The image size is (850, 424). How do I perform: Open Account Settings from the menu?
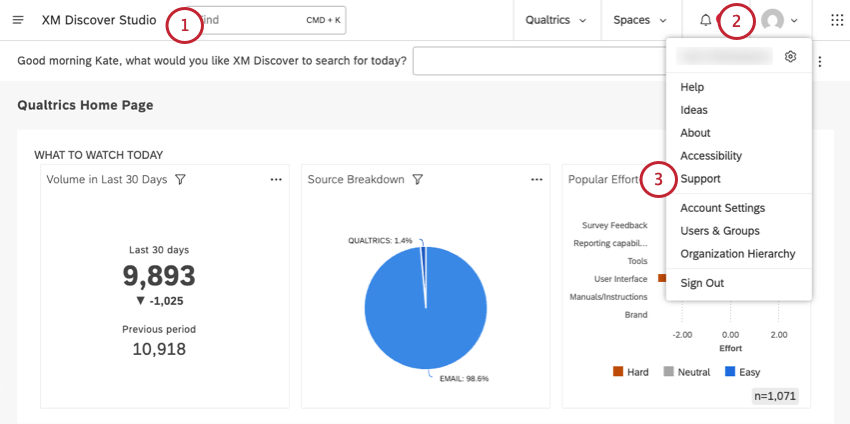pos(722,208)
